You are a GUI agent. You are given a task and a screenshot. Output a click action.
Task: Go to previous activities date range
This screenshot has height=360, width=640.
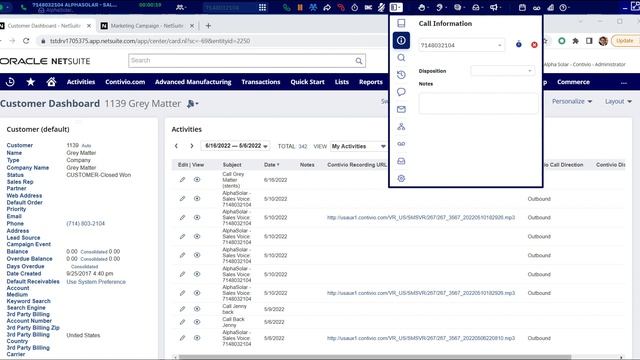(x=176, y=146)
